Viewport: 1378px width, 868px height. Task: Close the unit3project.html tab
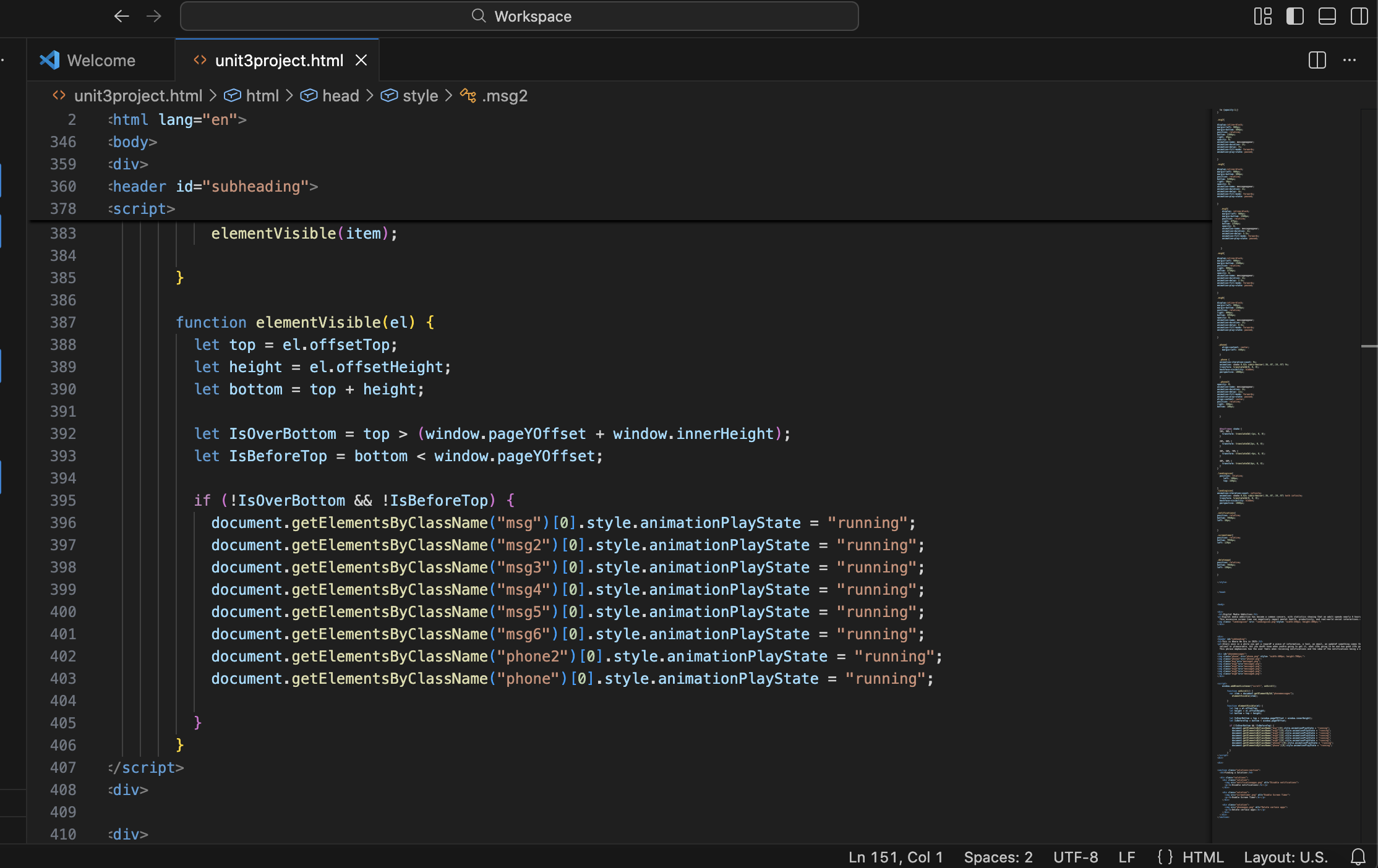pyautogui.click(x=361, y=60)
